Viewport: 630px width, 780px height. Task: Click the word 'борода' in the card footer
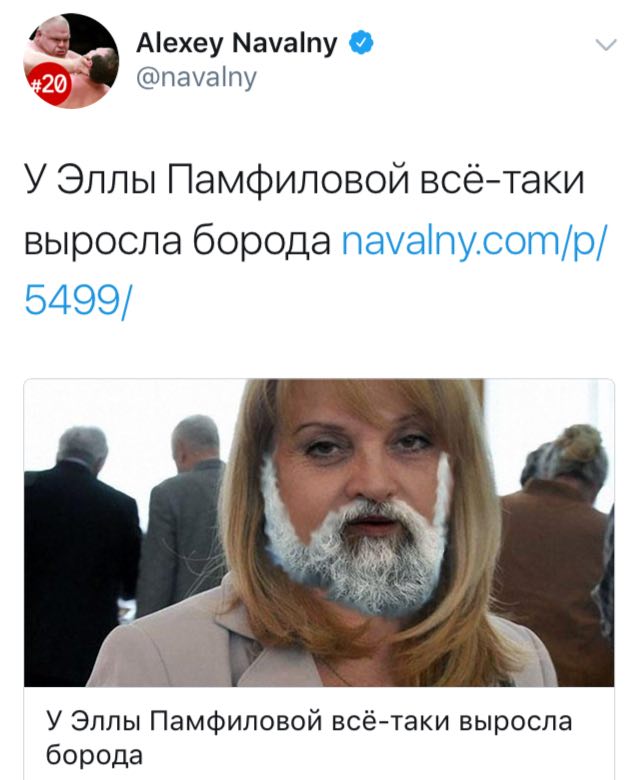click(x=94, y=755)
